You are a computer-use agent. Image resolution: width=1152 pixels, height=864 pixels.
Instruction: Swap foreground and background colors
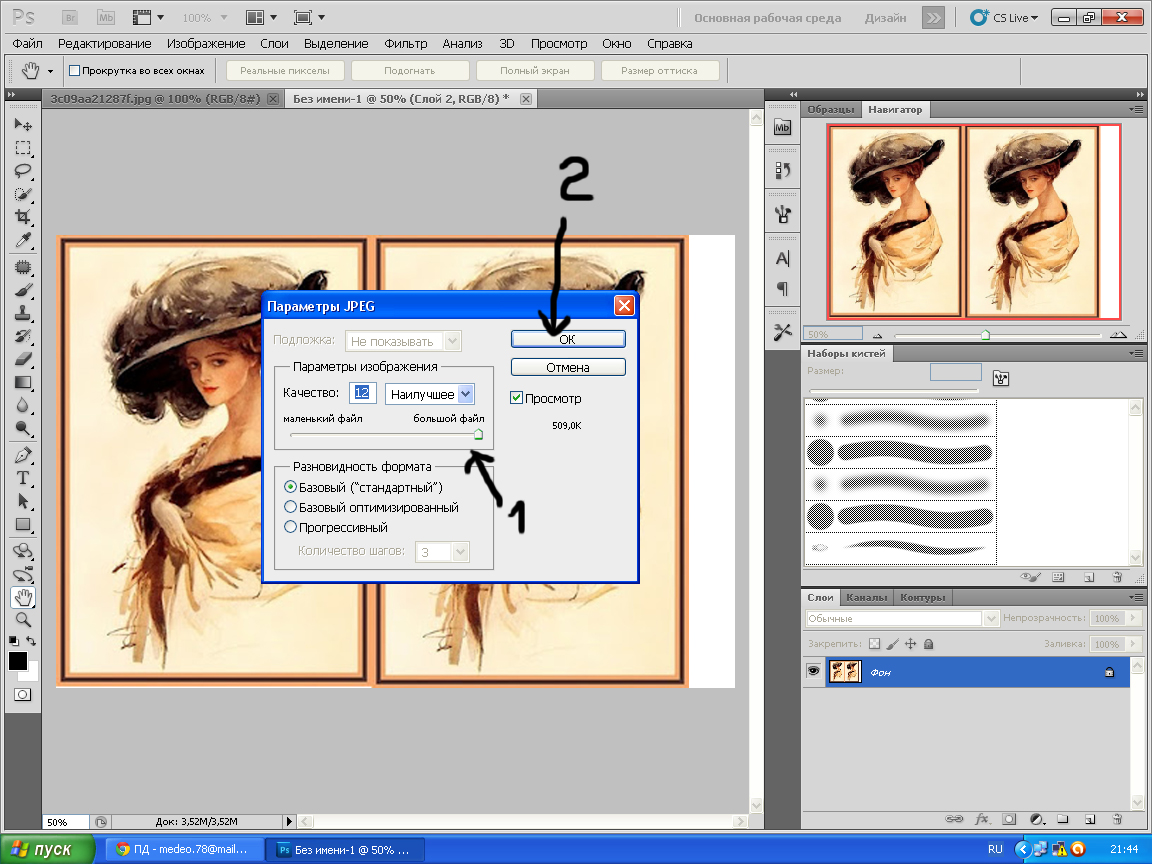point(32,641)
